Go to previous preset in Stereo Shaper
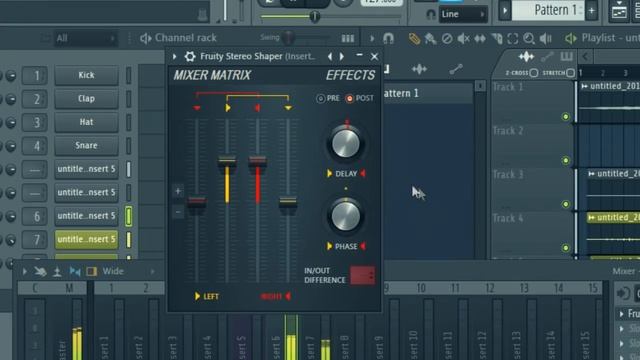Viewport: 640px width, 360px height. (330, 56)
